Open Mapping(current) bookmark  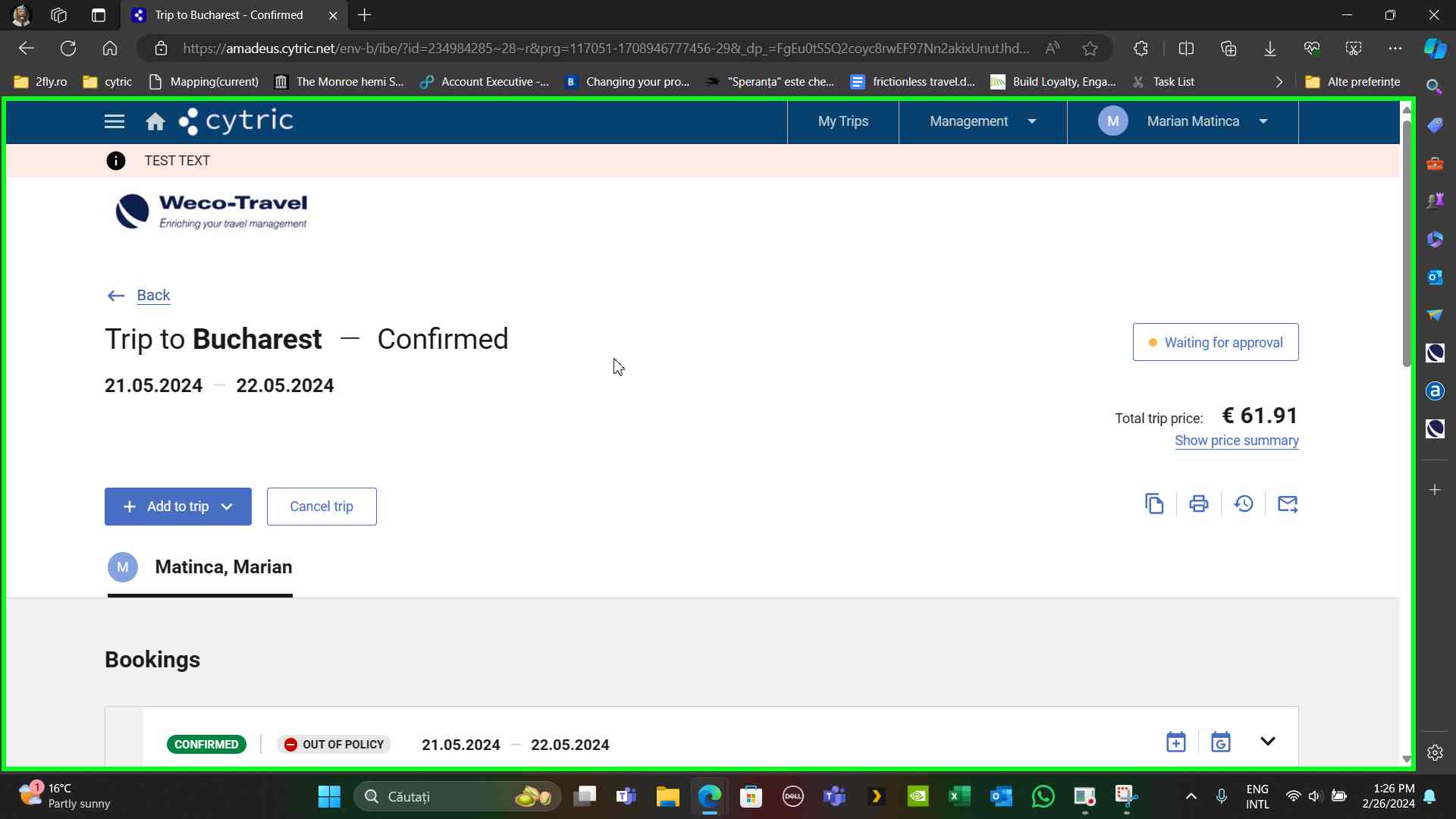[204, 82]
